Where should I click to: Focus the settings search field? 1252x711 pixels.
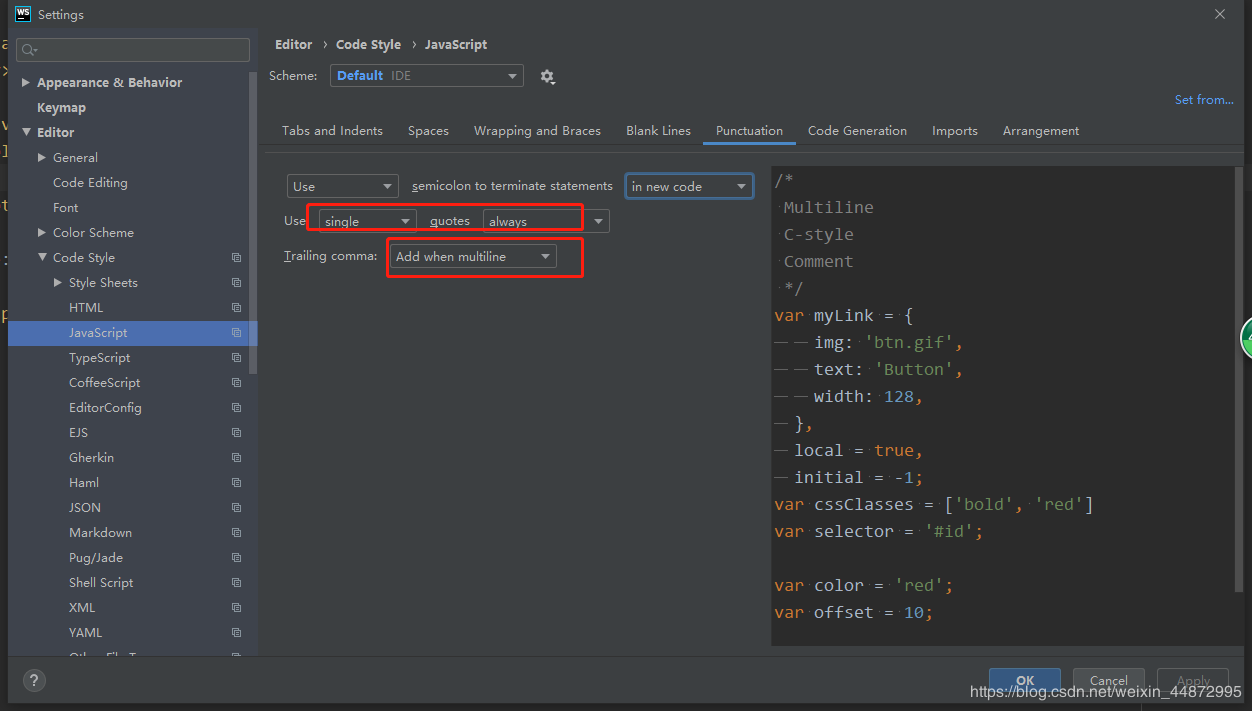point(133,50)
